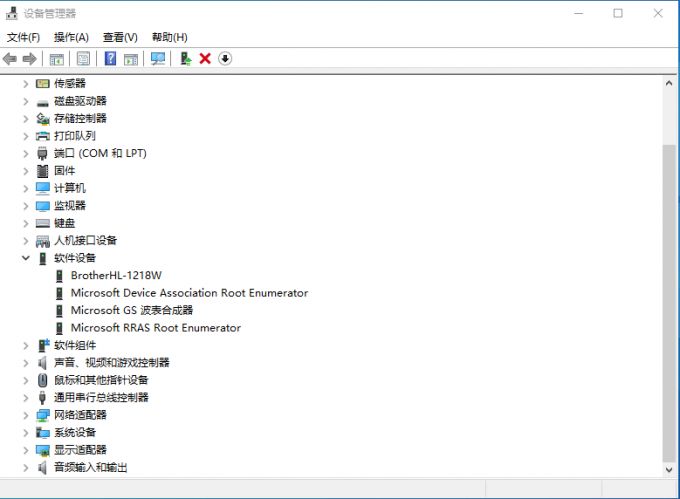Select the 端口 (COM 和 LPT) port icon

pos(42,153)
